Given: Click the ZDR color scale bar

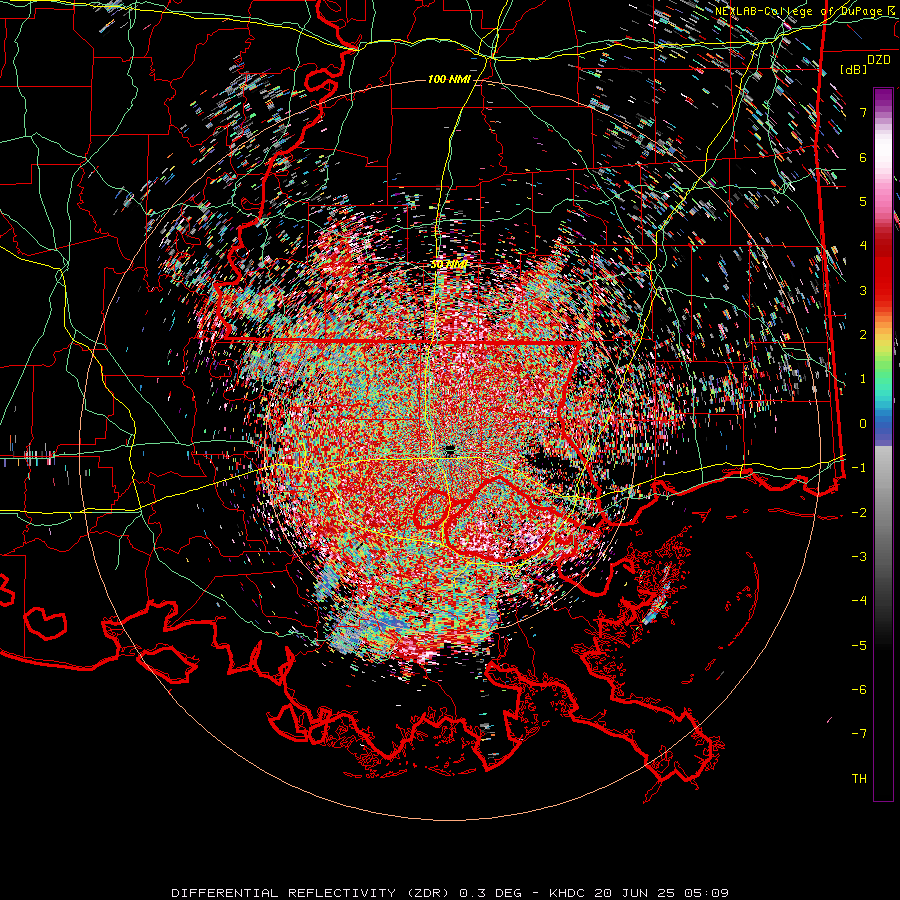Looking at the screenshot, I should tap(883, 444).
